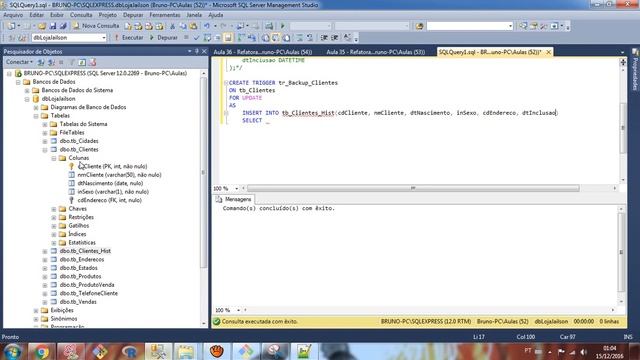Click the Cancel executing query stop icon

(186, 38)
